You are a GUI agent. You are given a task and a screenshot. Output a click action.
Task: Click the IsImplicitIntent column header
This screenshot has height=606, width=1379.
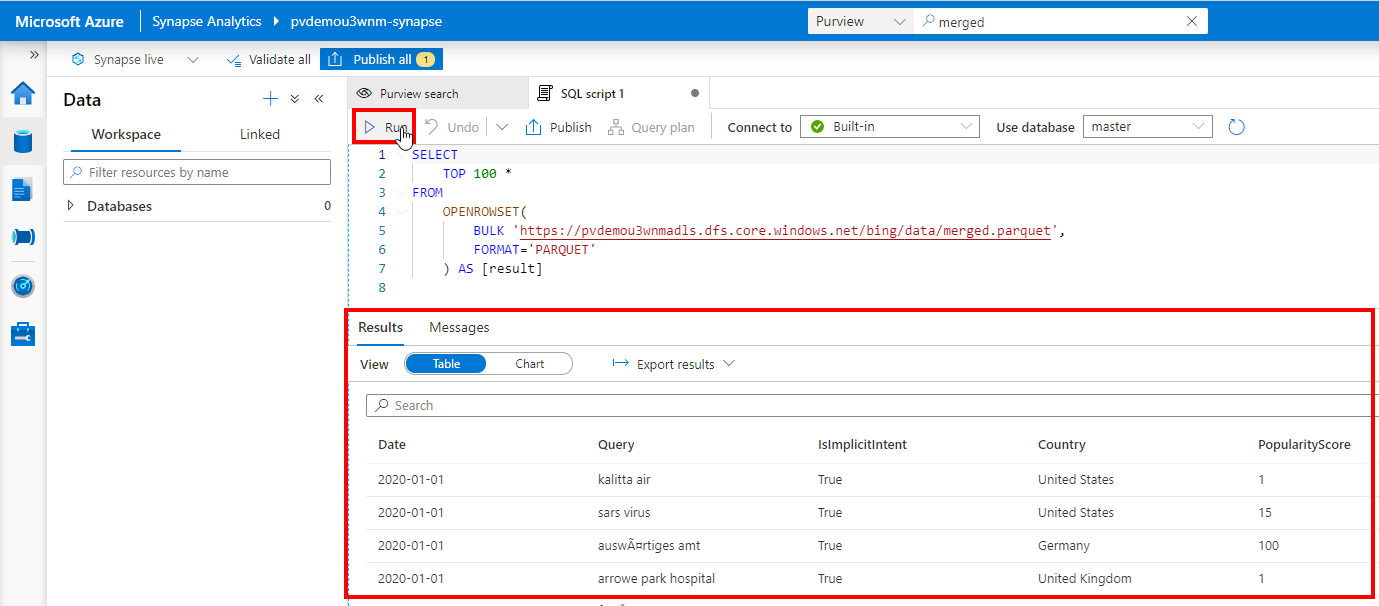862,444
